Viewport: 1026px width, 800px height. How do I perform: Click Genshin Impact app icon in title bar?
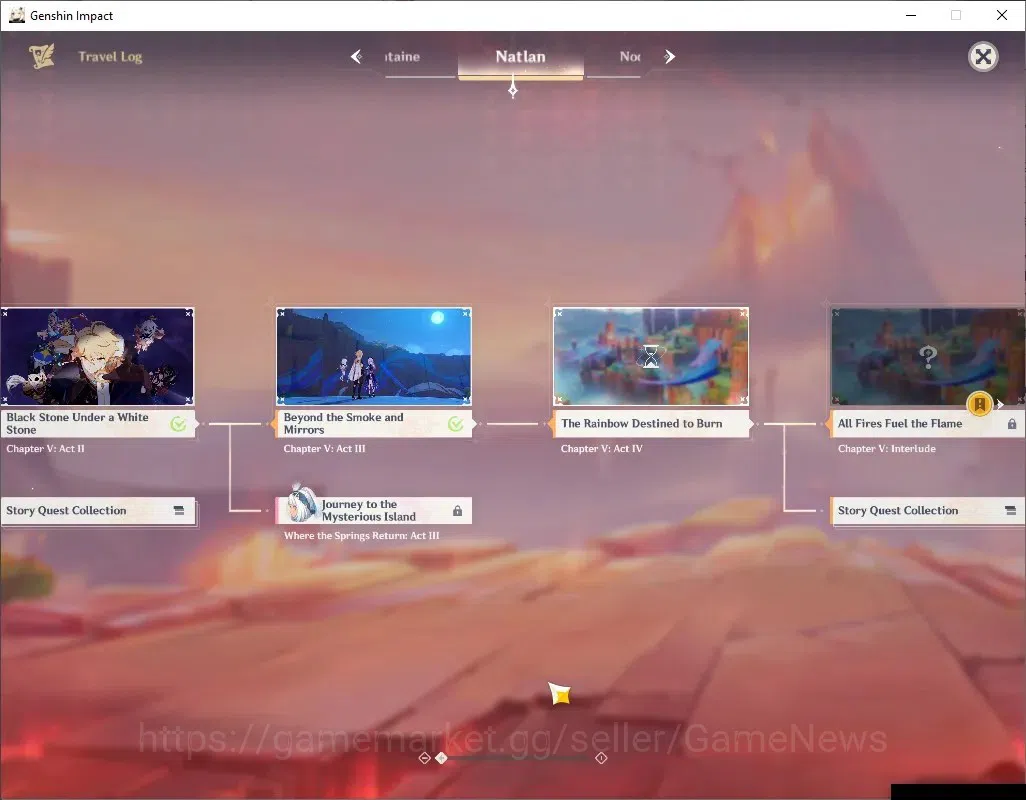[17, 15]
